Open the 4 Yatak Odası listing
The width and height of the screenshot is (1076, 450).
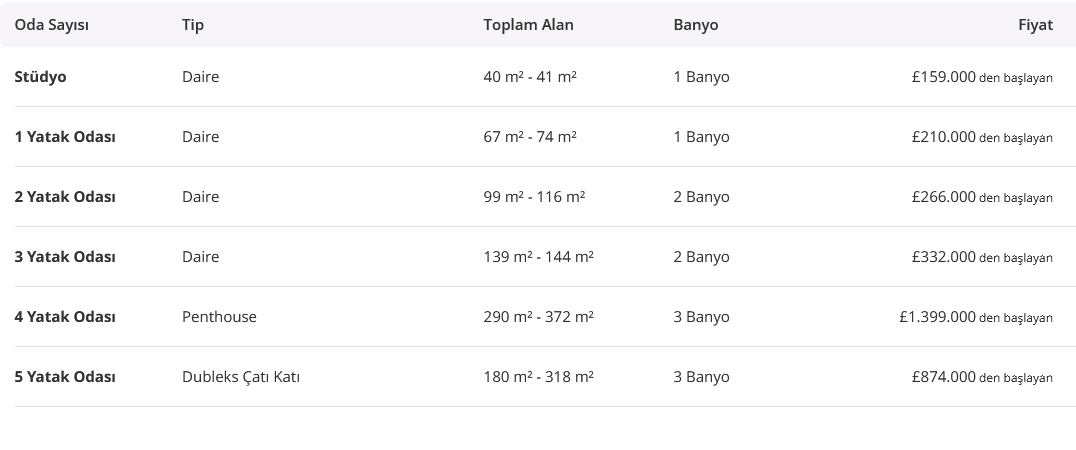pyautogui.click(x=65, y=317)
